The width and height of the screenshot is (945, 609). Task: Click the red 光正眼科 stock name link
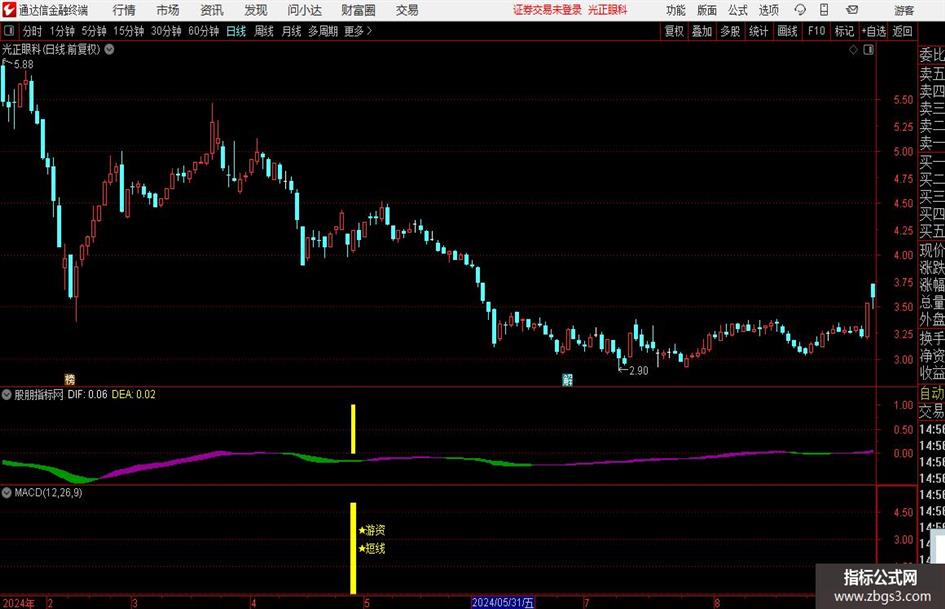pyautogui.click(x=608, y=10)
